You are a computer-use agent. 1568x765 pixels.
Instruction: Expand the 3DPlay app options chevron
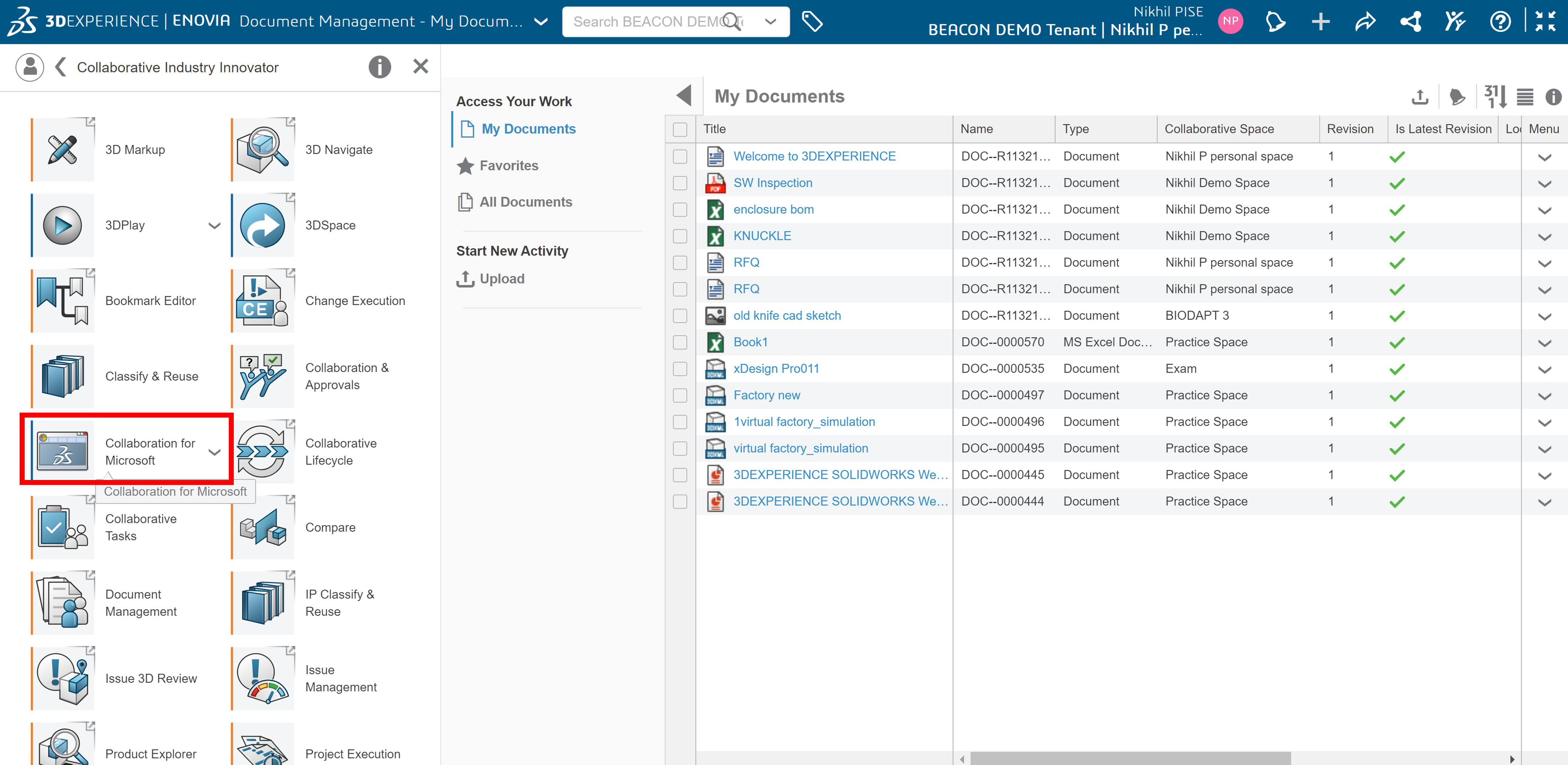click(x=214, y=226)
